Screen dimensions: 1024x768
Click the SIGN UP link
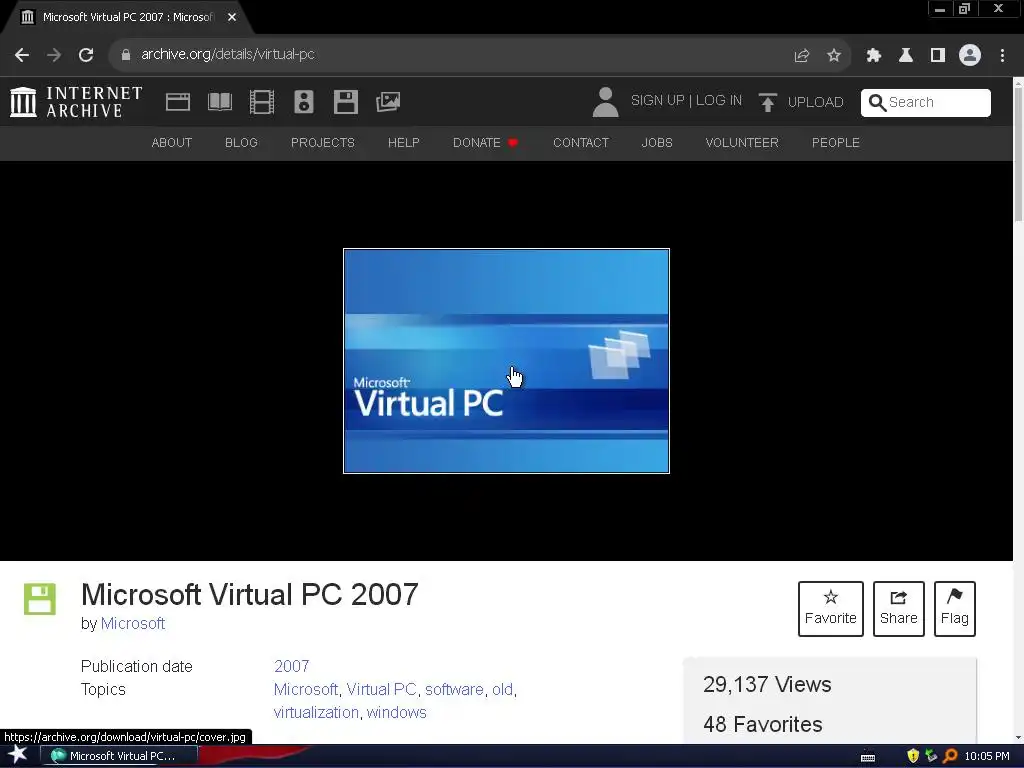[658, 101]
